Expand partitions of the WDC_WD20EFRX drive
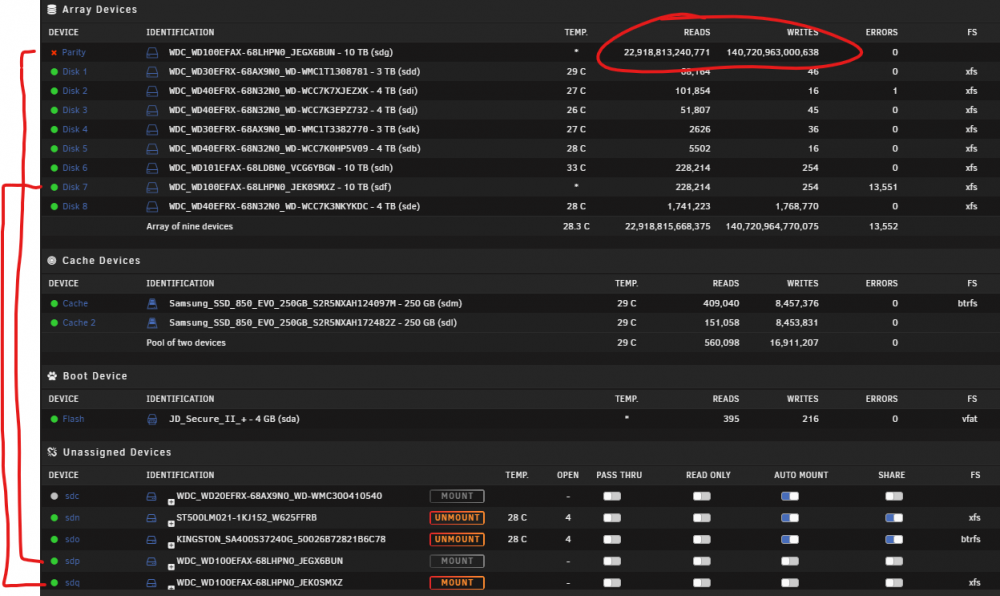Screen dimensions: 1000x596 pos(171,502)
